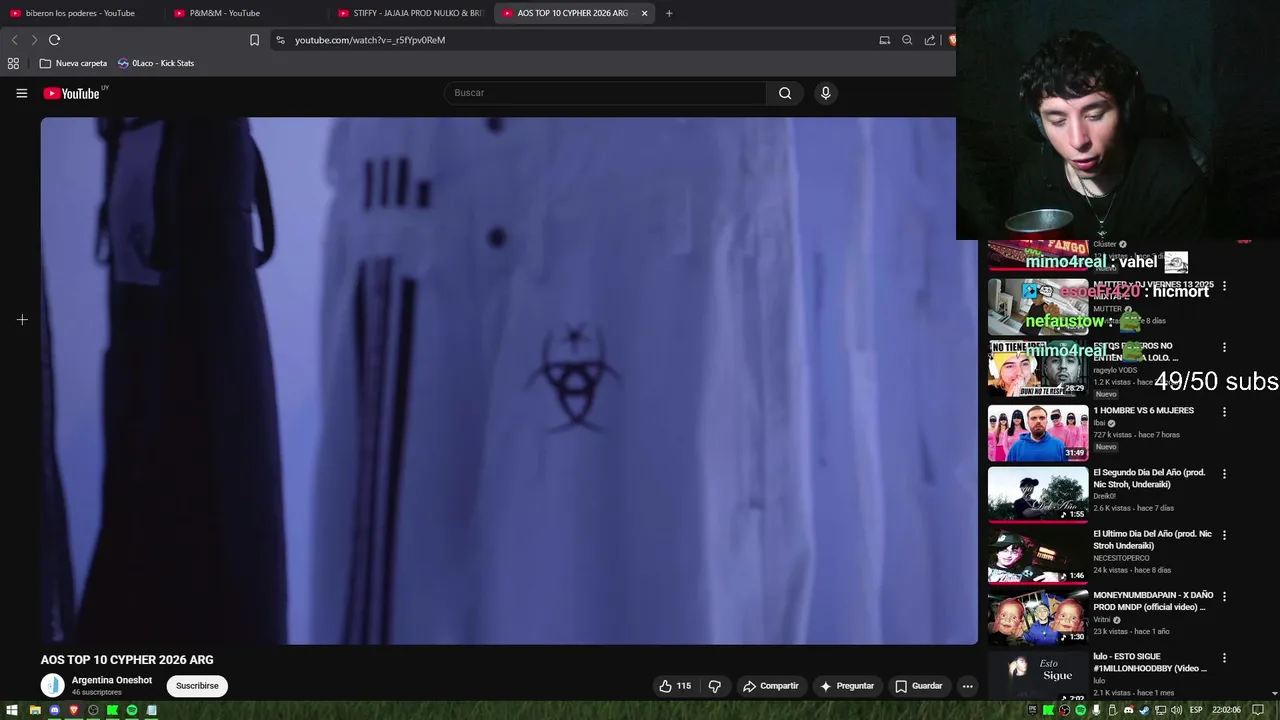This screenshot has height=720, width=1280.
Task: Open the Windows Start menu
Action: tap(12, 710)
